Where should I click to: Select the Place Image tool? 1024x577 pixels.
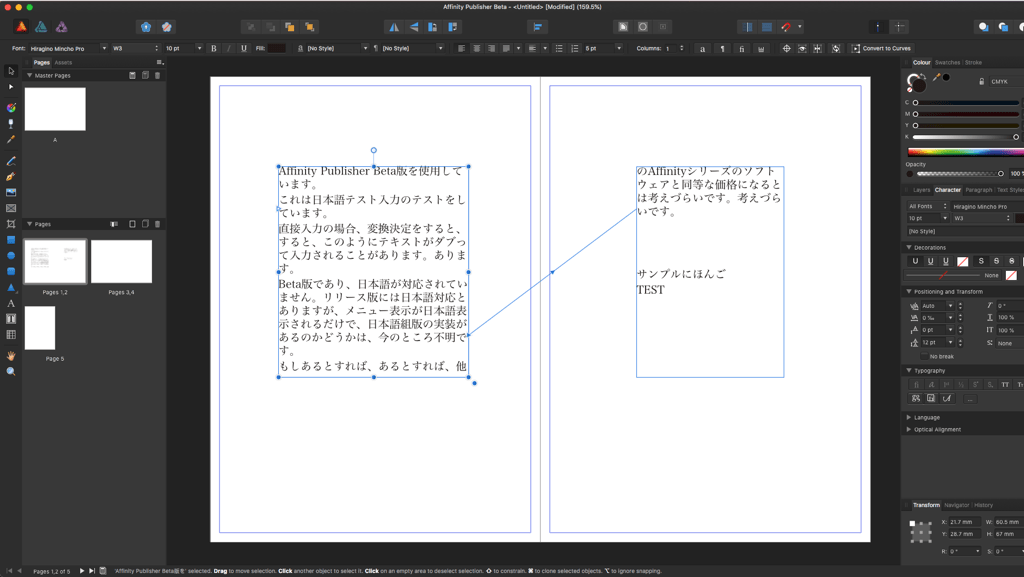tap(10, 193)
